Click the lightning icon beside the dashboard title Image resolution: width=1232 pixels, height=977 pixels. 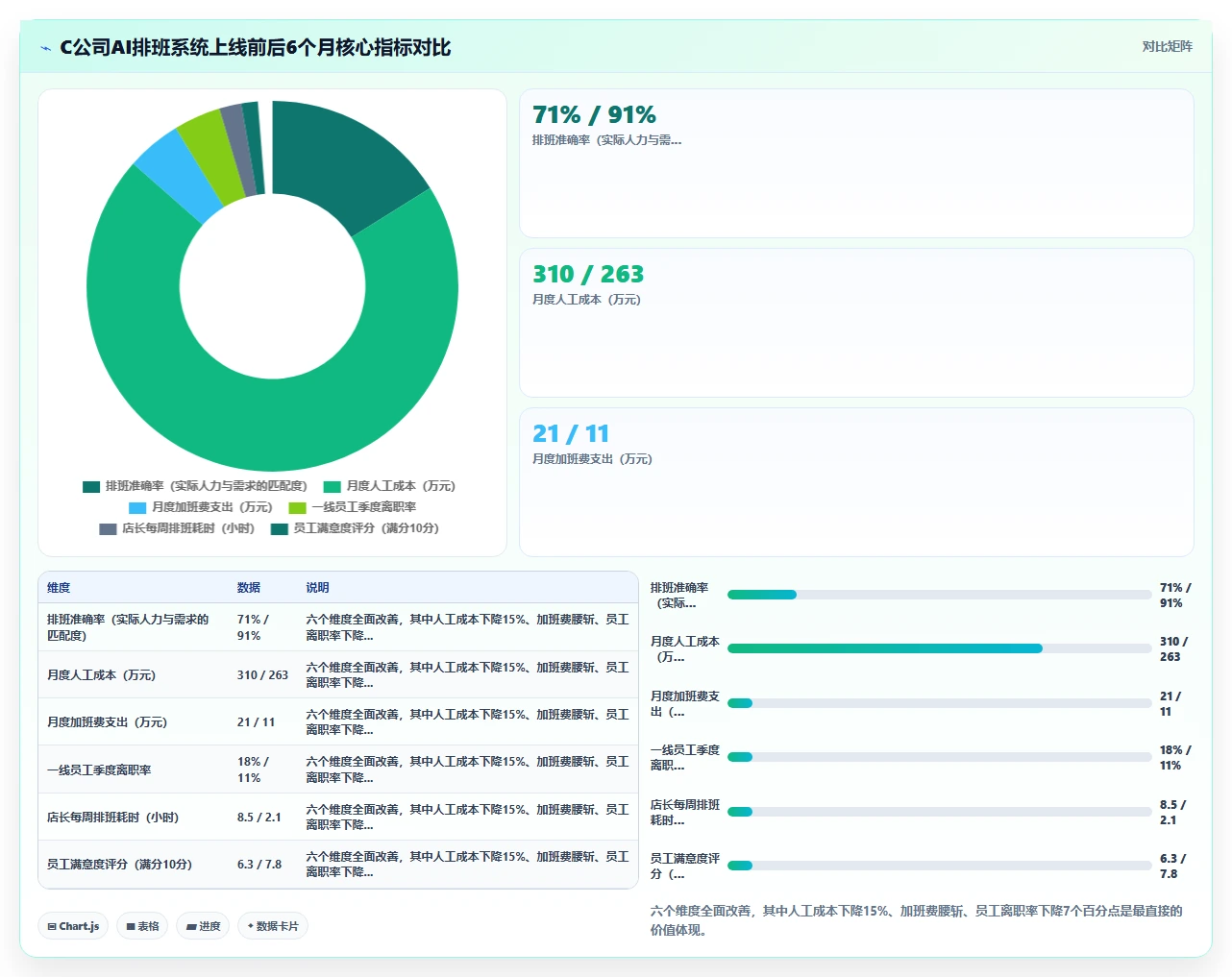click(x=45, y=48)
